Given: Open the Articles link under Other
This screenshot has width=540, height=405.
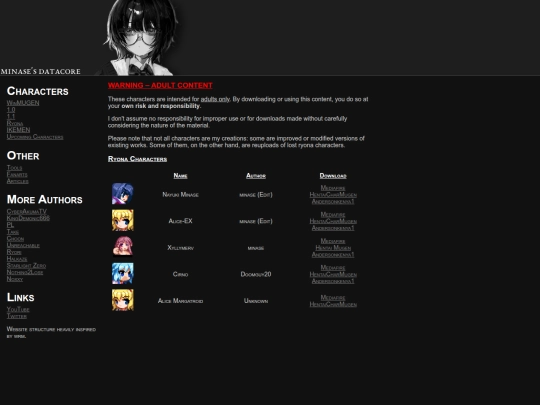Looking at the screenshot, I should tap(18, 181).
